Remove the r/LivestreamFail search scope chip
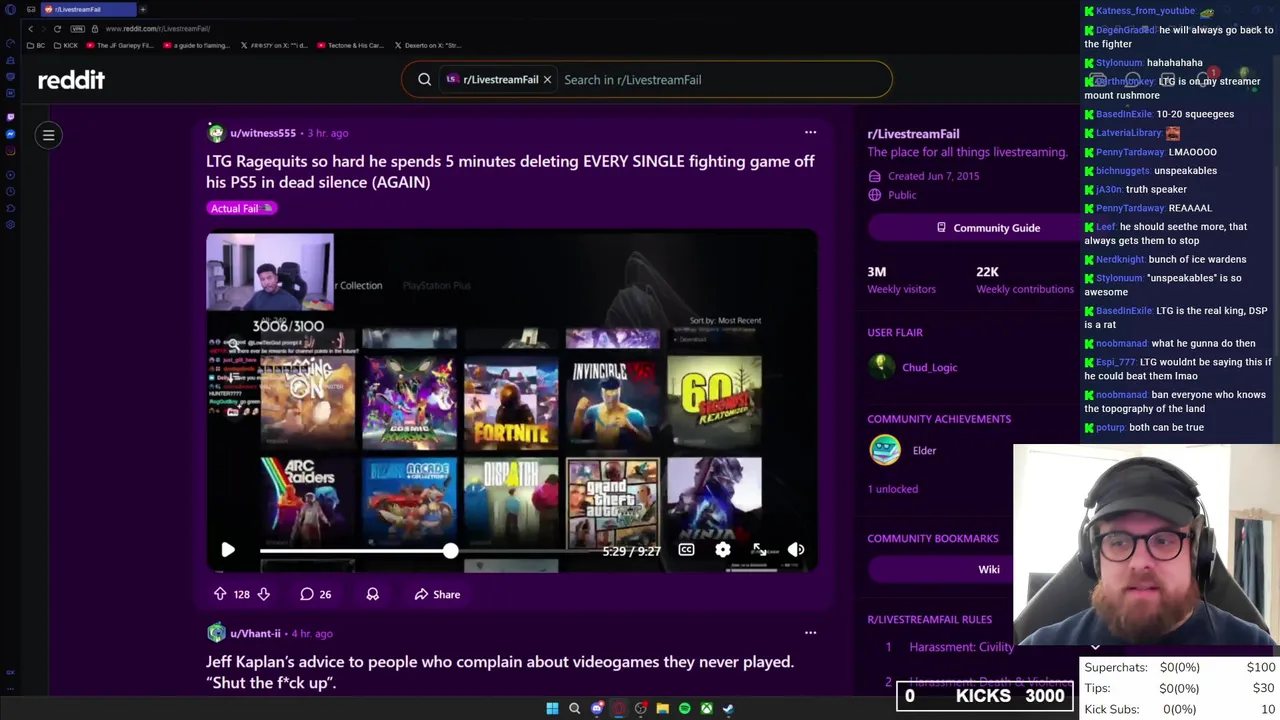This screenshot has height=720, width=1280. [547, 80]
